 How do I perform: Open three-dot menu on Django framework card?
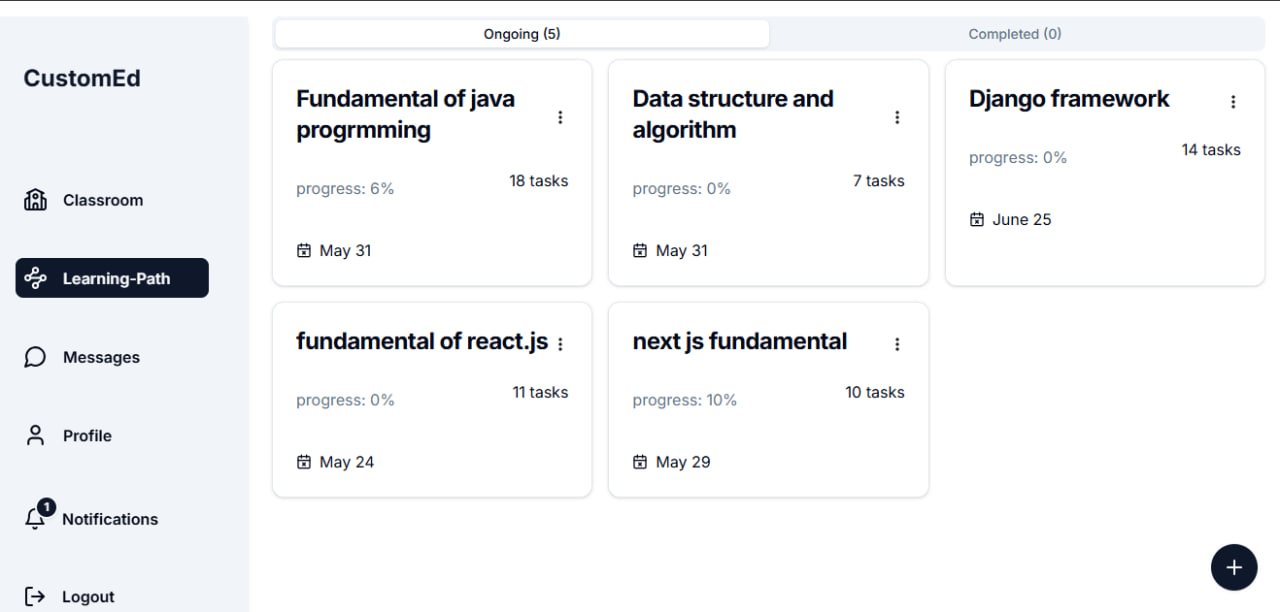tap(1233, 101)
